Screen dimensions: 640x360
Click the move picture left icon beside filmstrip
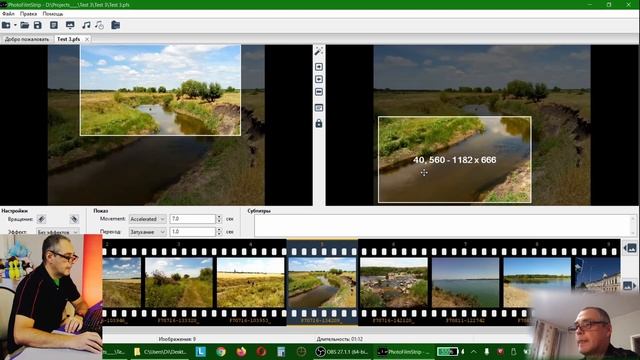click(x=630, y=248)
